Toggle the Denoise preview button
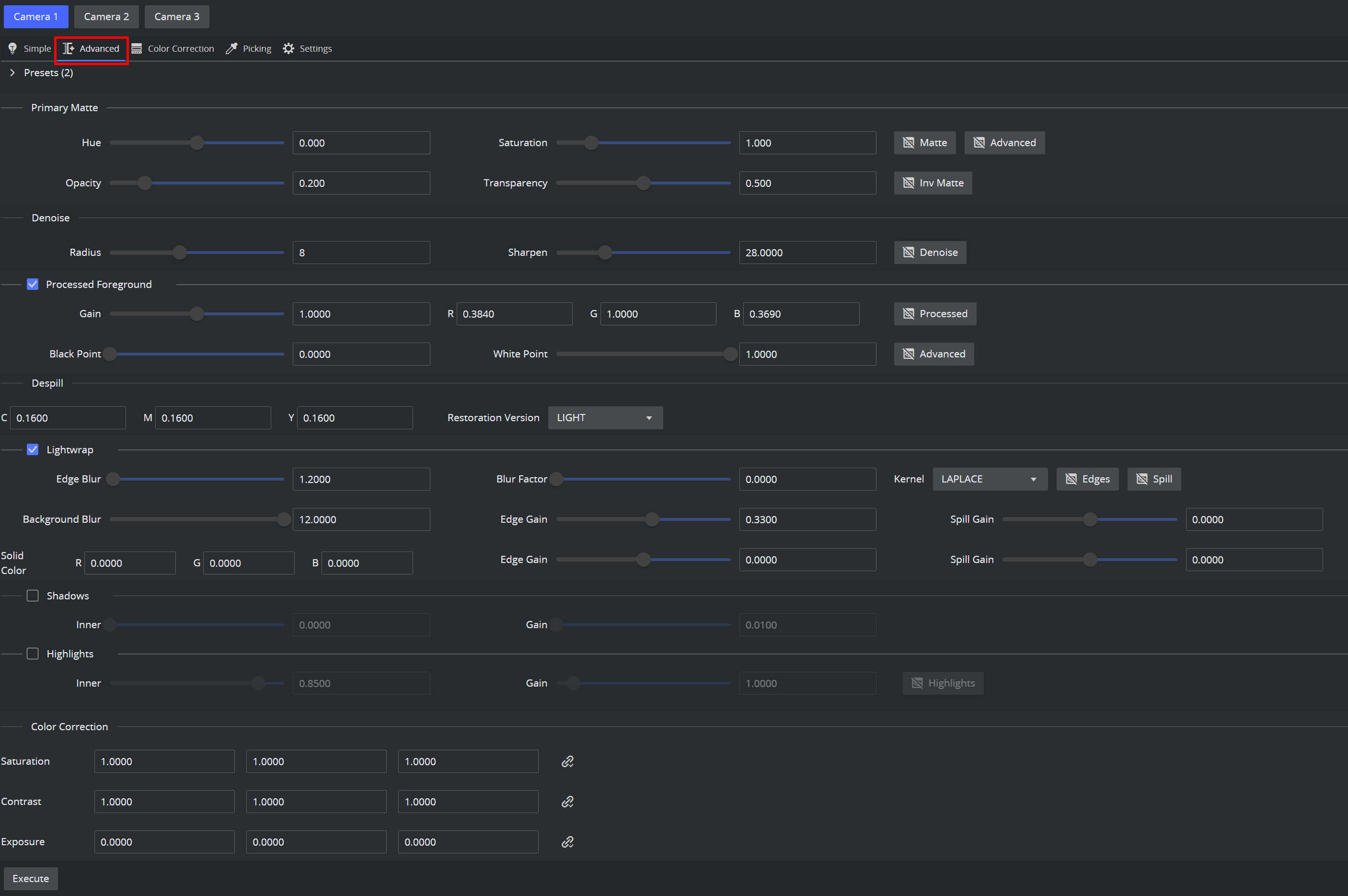The width and height of the screenshot is (1348, 896). [x=930, y=252]
